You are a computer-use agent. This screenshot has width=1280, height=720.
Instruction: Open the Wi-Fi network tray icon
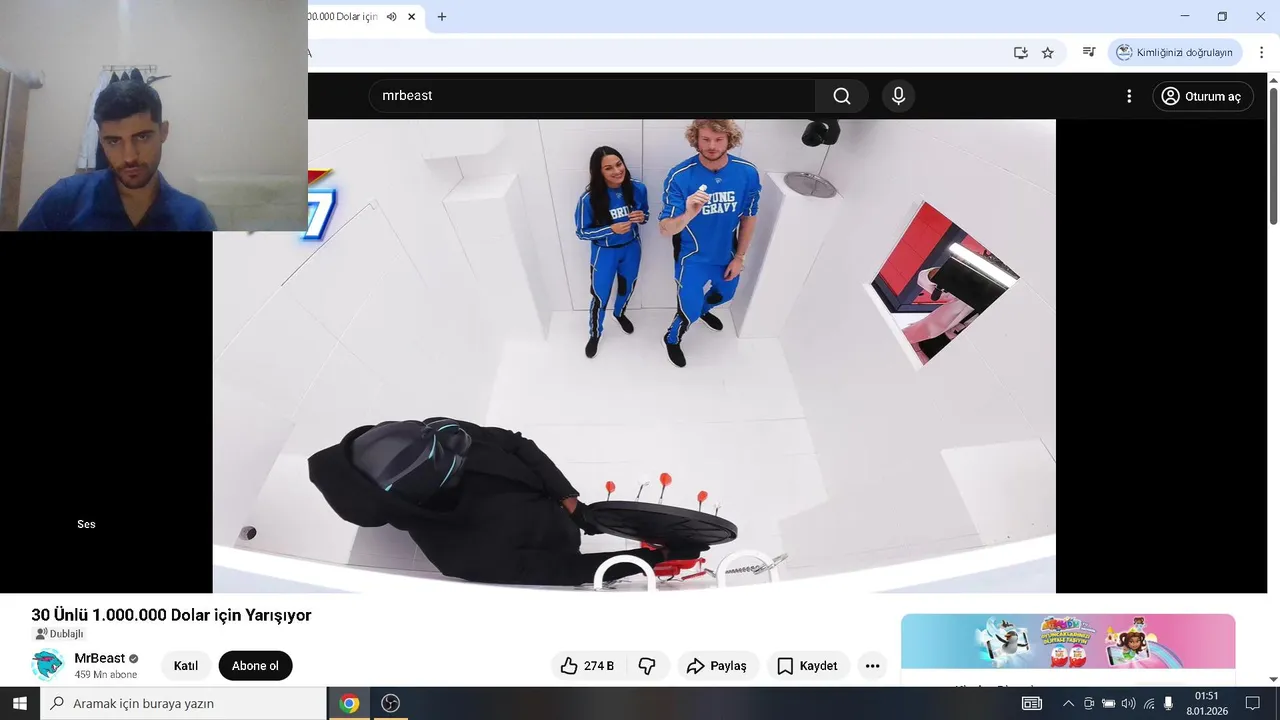pyautogui.click(x=1149, y=704)
